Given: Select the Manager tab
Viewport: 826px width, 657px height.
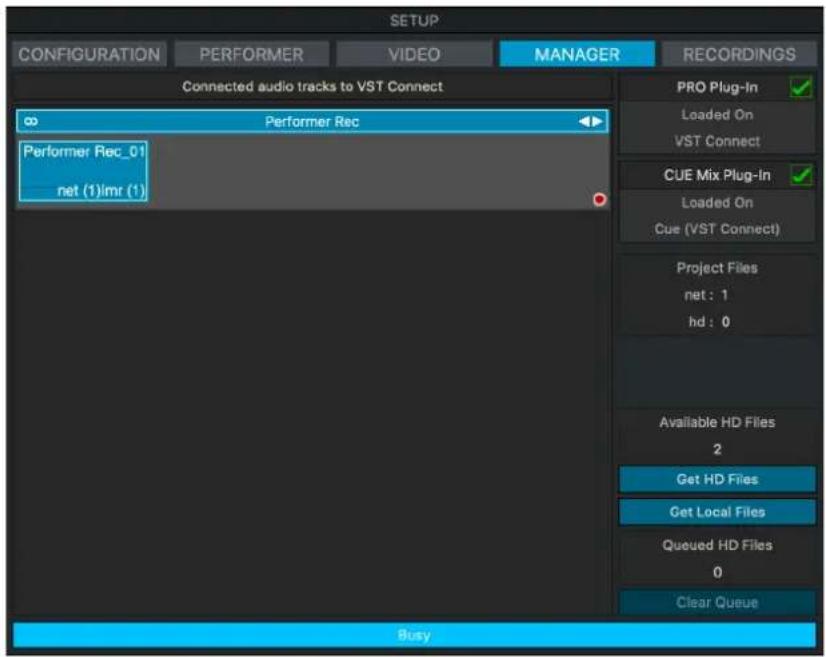Looking at the screenshot, I should coord(577,54).
